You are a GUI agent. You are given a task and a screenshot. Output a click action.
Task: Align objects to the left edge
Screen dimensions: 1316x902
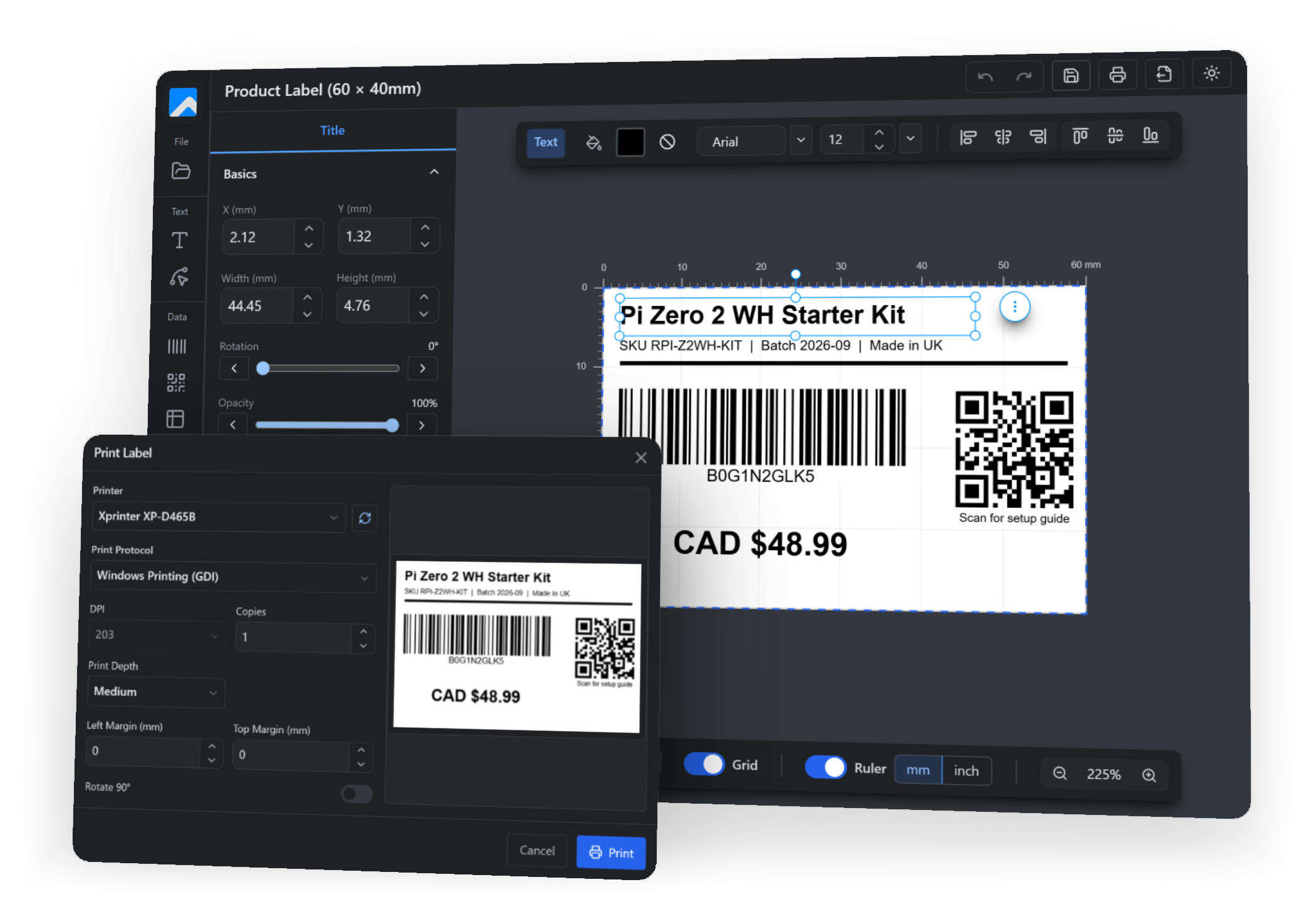coord(968,137)
